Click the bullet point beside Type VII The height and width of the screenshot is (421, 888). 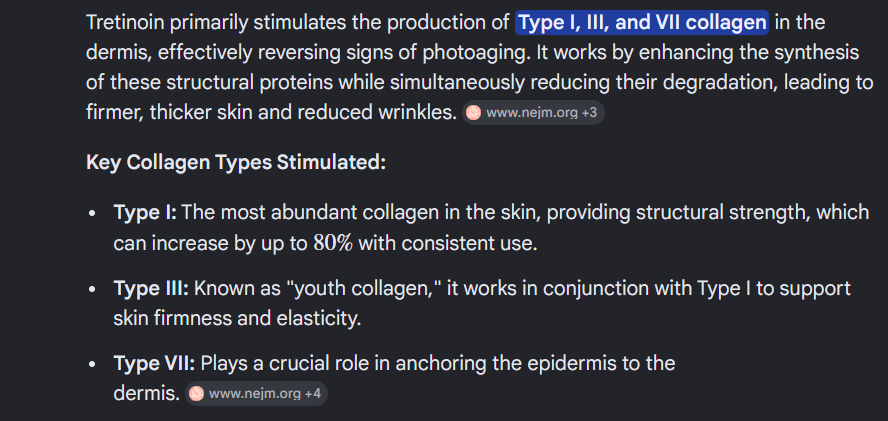coord(92,365)
